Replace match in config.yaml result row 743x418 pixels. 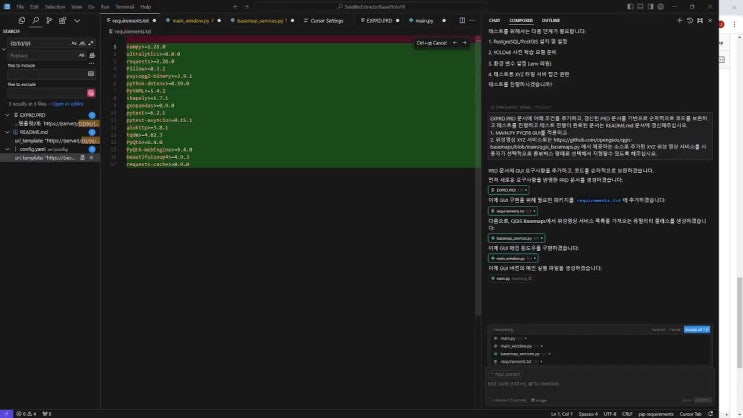[82, 158]
